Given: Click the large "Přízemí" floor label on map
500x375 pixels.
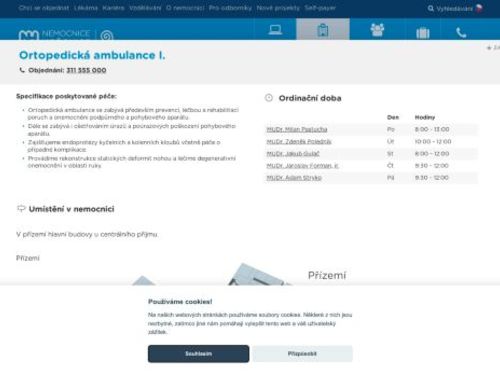Looking at the screenshot, I should click(327, 275).
